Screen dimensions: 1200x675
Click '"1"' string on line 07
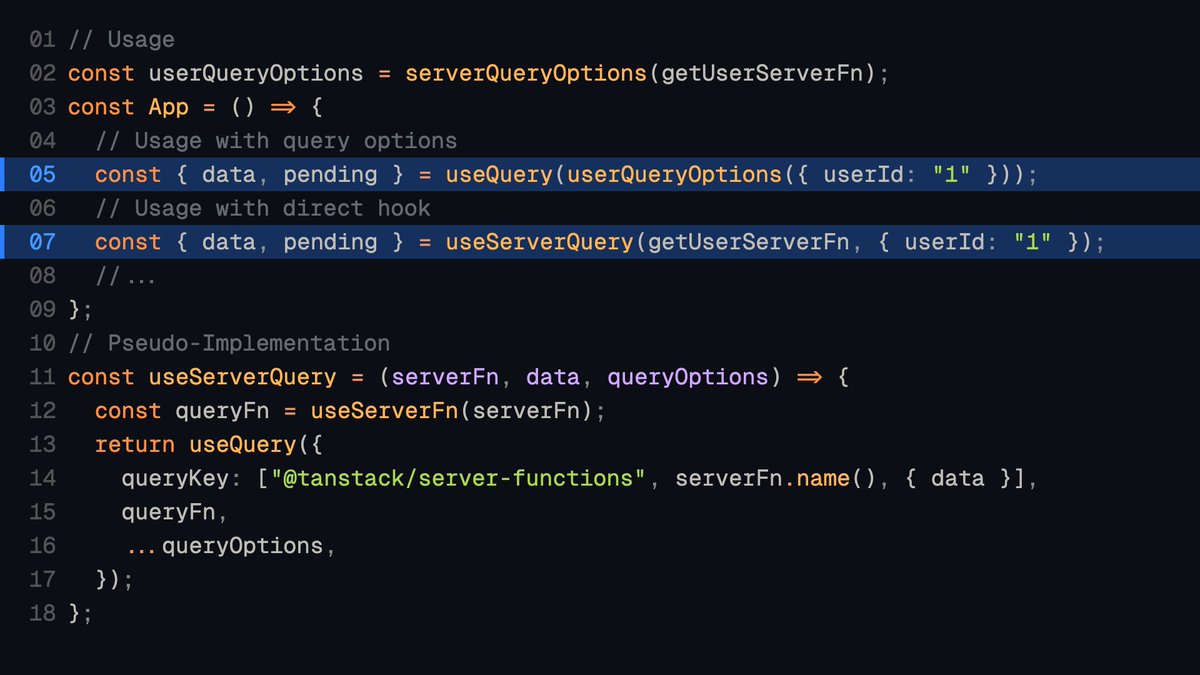[1032, 242]
